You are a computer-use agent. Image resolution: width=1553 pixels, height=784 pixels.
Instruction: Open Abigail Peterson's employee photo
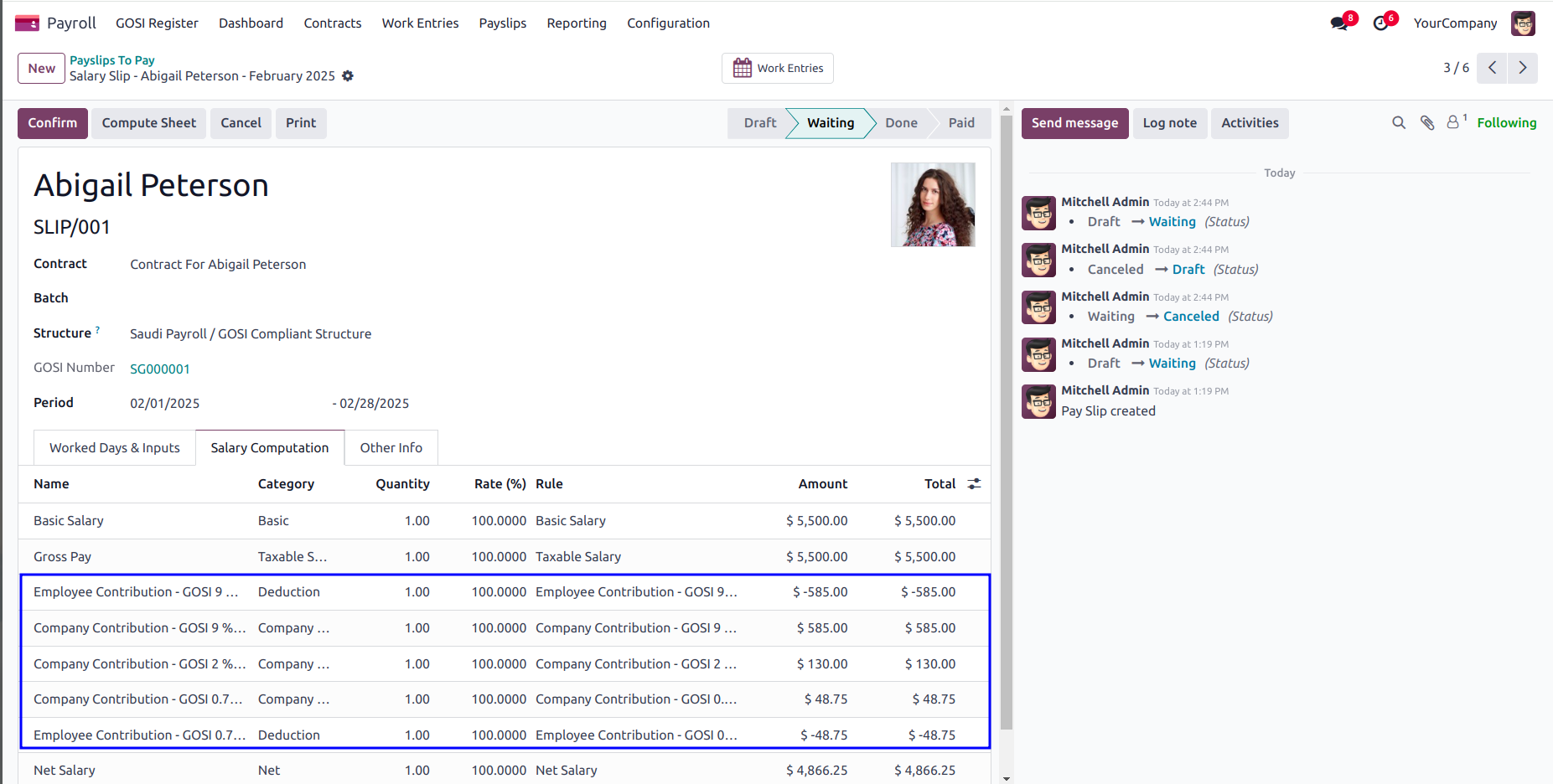[x=933, y=204]
